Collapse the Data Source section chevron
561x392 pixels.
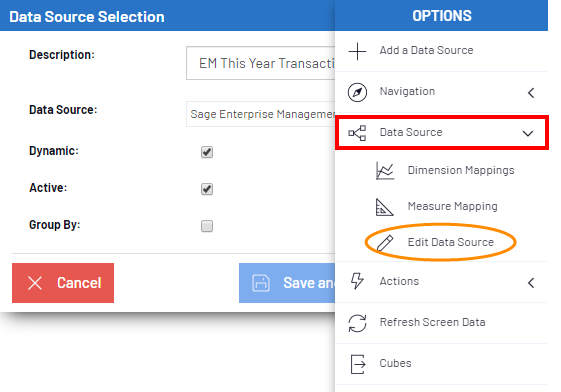click(x=528, y=133)
